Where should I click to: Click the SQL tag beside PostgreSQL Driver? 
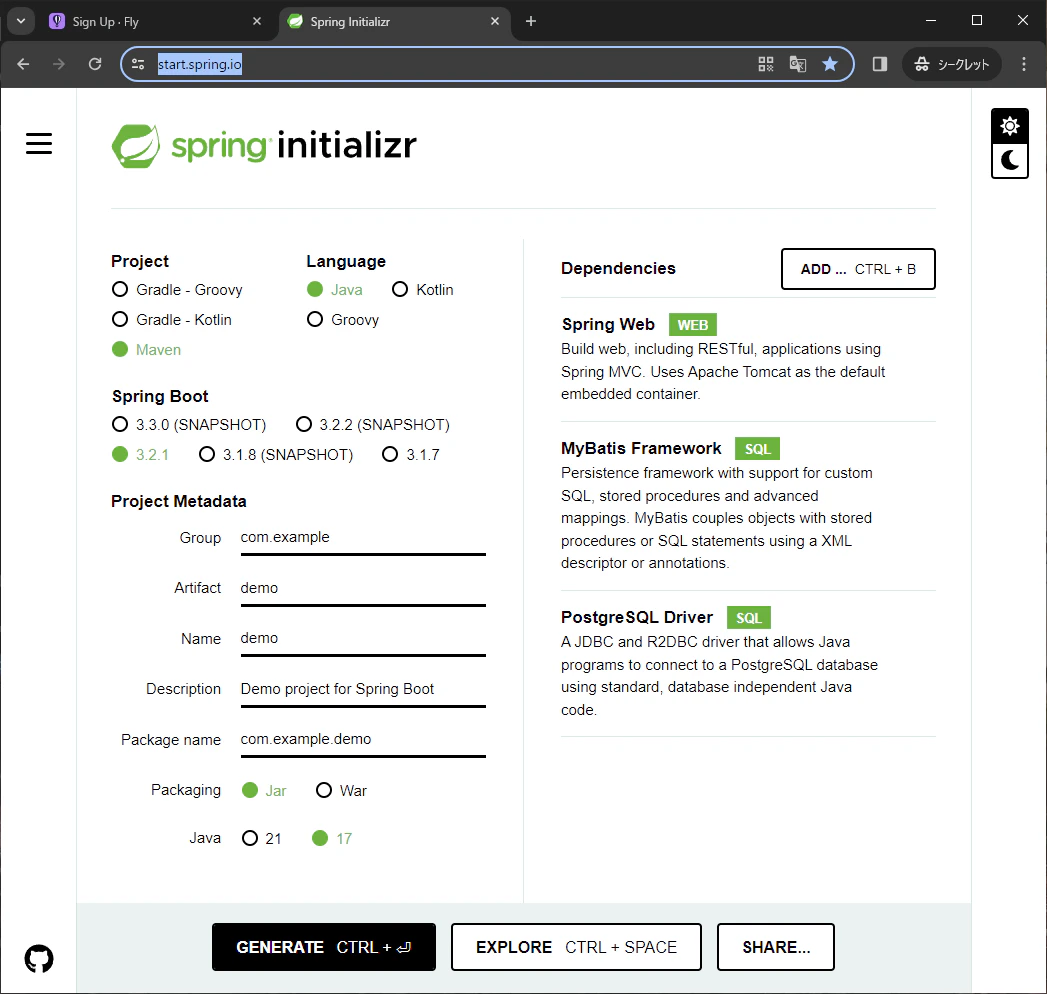click(x=749, y=617)
